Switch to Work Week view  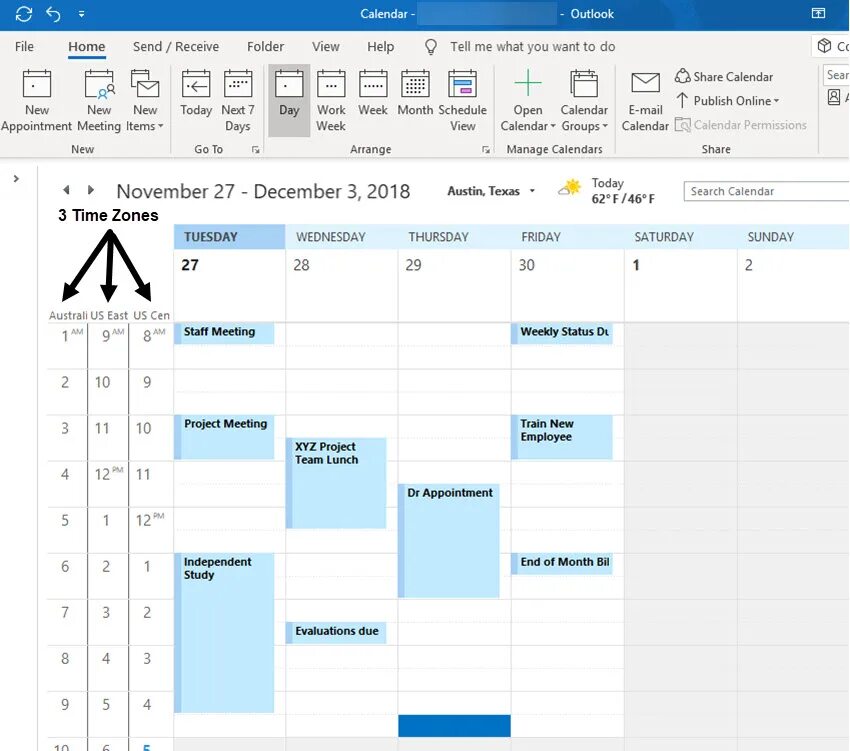point(331,101)
